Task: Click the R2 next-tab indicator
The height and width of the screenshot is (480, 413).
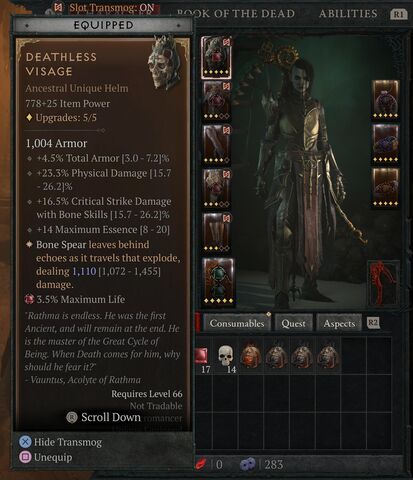Action: tap(373, 323)
